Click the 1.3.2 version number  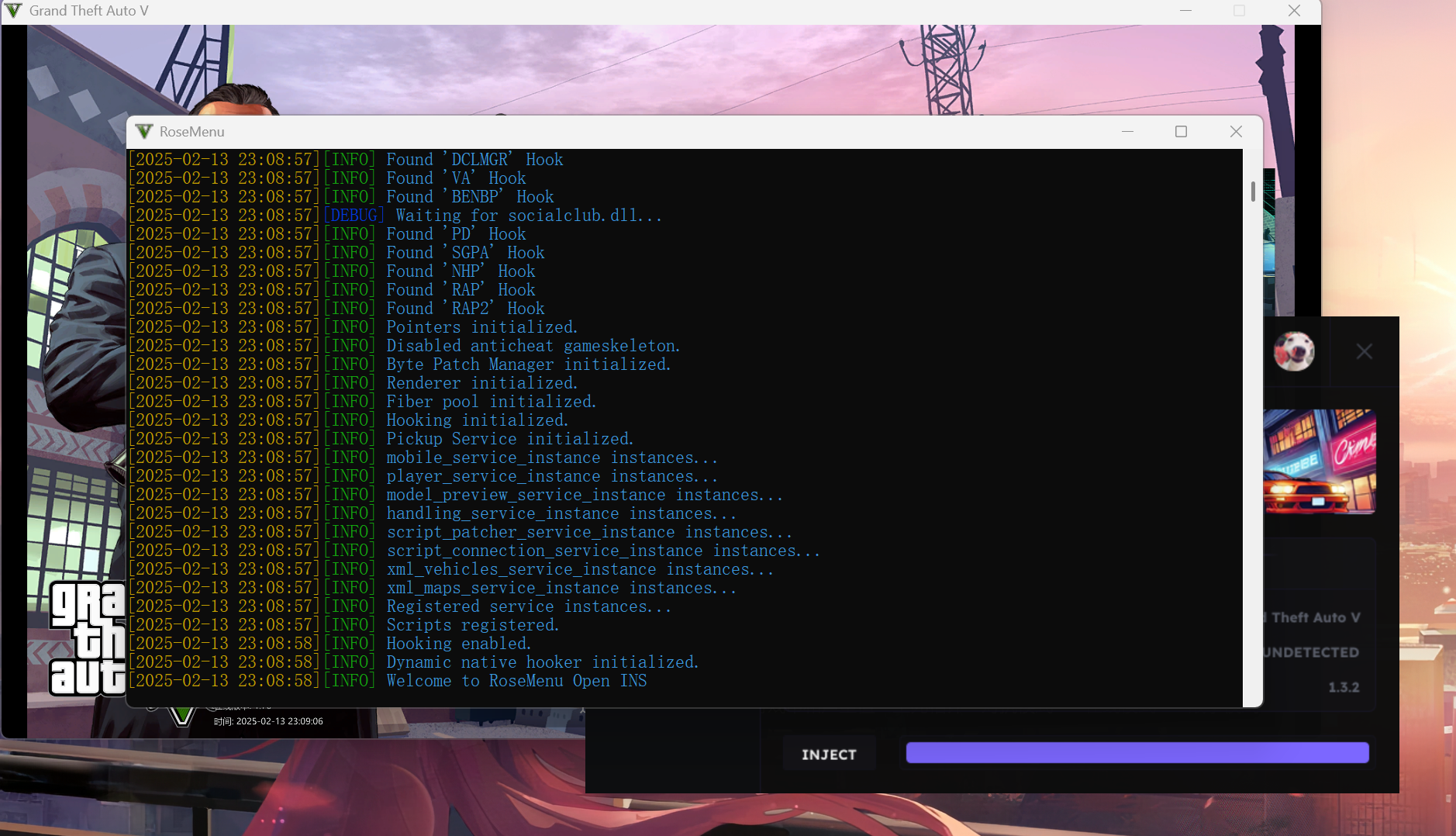click(1343, 687)
